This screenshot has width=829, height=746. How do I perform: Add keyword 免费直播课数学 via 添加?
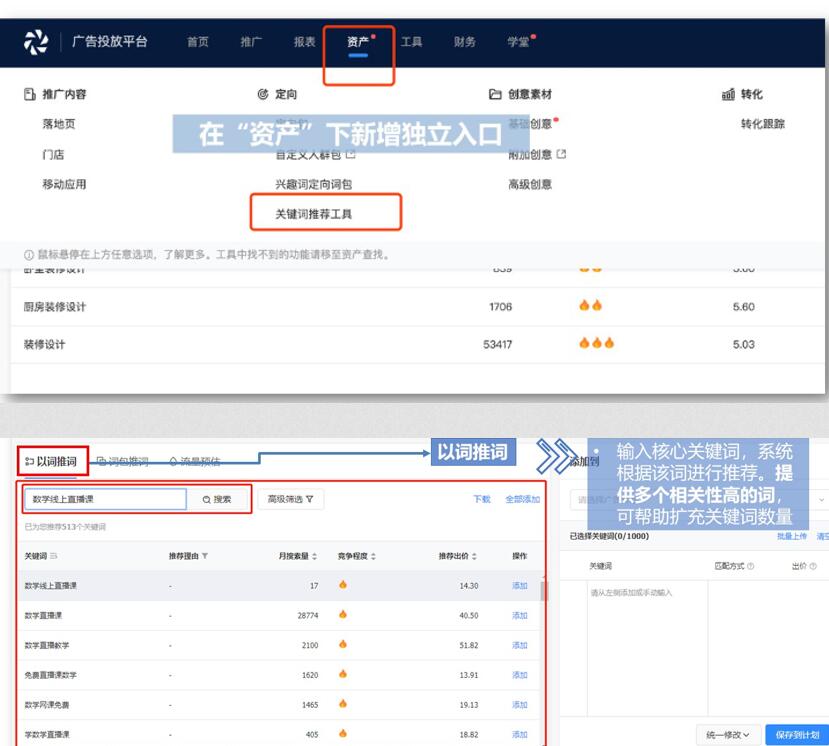[520, 675]
